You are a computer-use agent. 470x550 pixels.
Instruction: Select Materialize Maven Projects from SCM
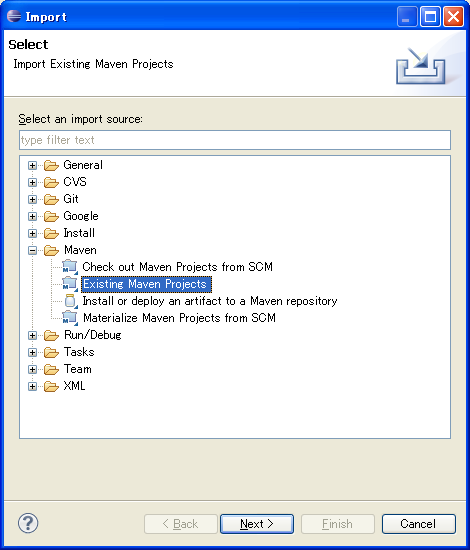coord(179,318)
